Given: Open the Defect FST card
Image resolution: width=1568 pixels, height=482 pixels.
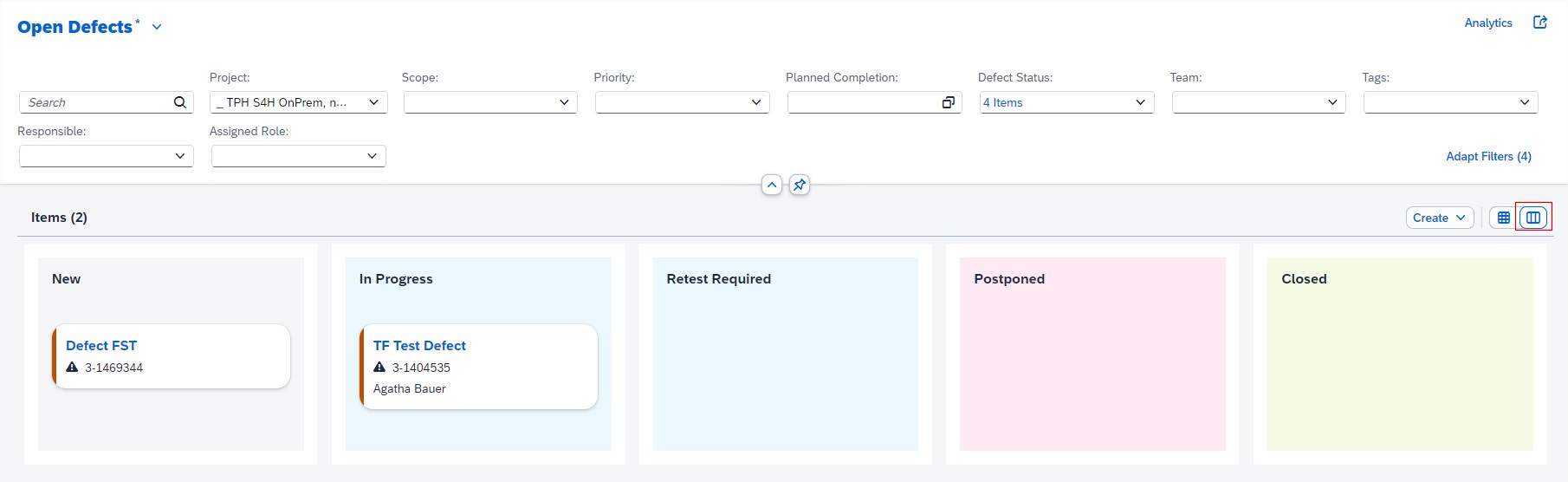Looking at the screenshot, I should point(101,346).
